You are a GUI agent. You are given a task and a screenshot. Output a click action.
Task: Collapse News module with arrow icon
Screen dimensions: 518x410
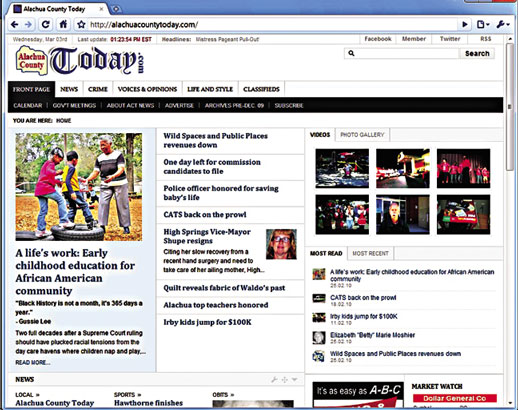click(x=295, y=379)
